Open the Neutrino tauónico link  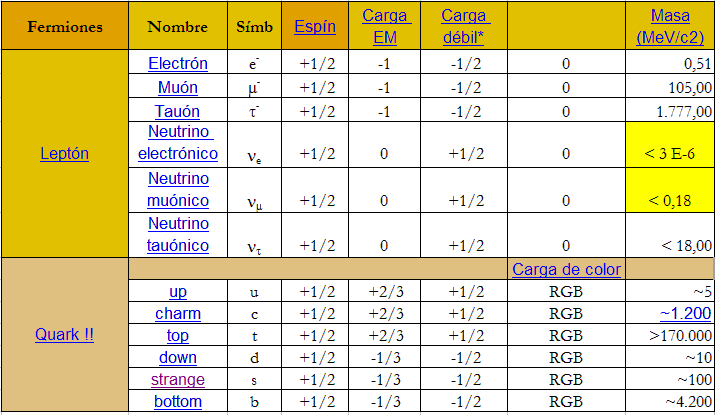pos(177,235)
